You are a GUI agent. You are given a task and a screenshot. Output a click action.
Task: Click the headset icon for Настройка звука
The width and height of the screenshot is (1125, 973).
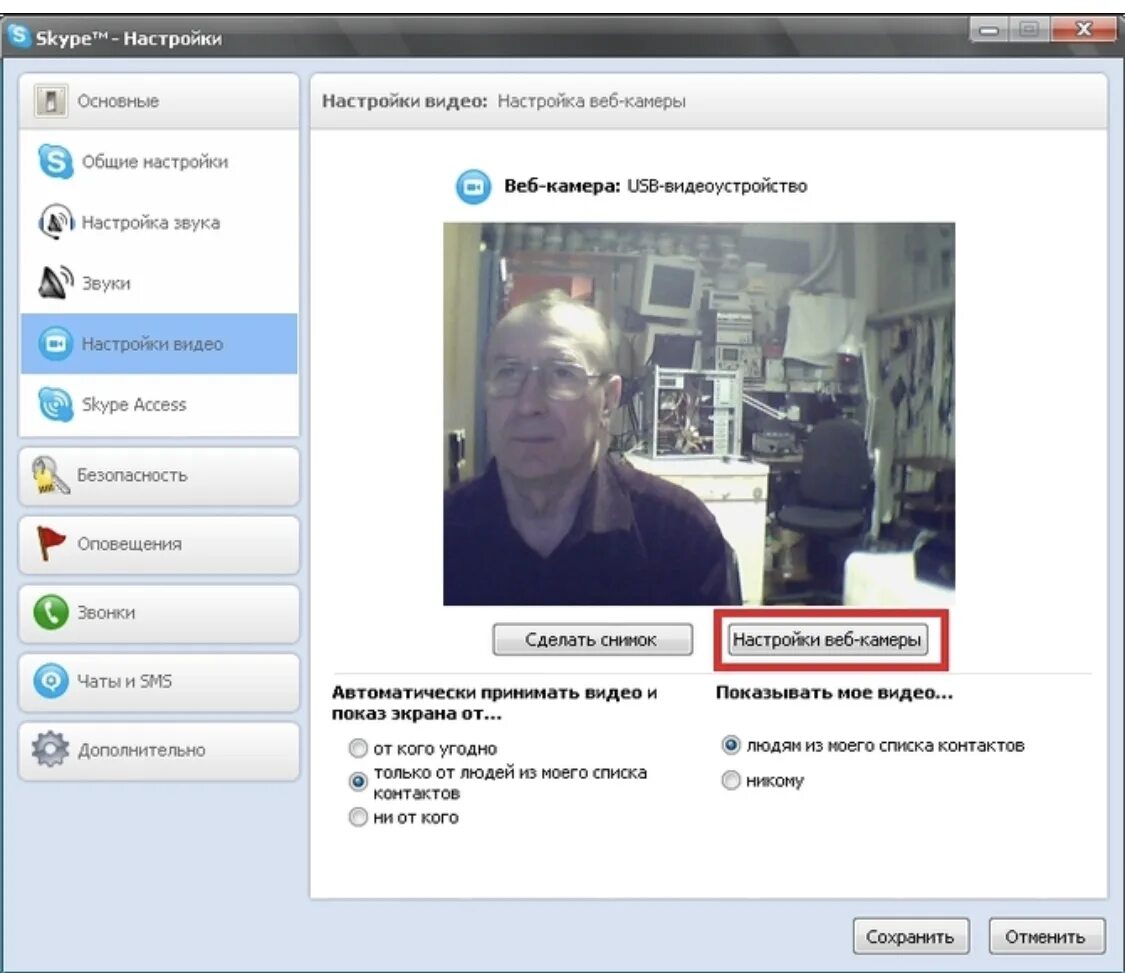(55, 222)
